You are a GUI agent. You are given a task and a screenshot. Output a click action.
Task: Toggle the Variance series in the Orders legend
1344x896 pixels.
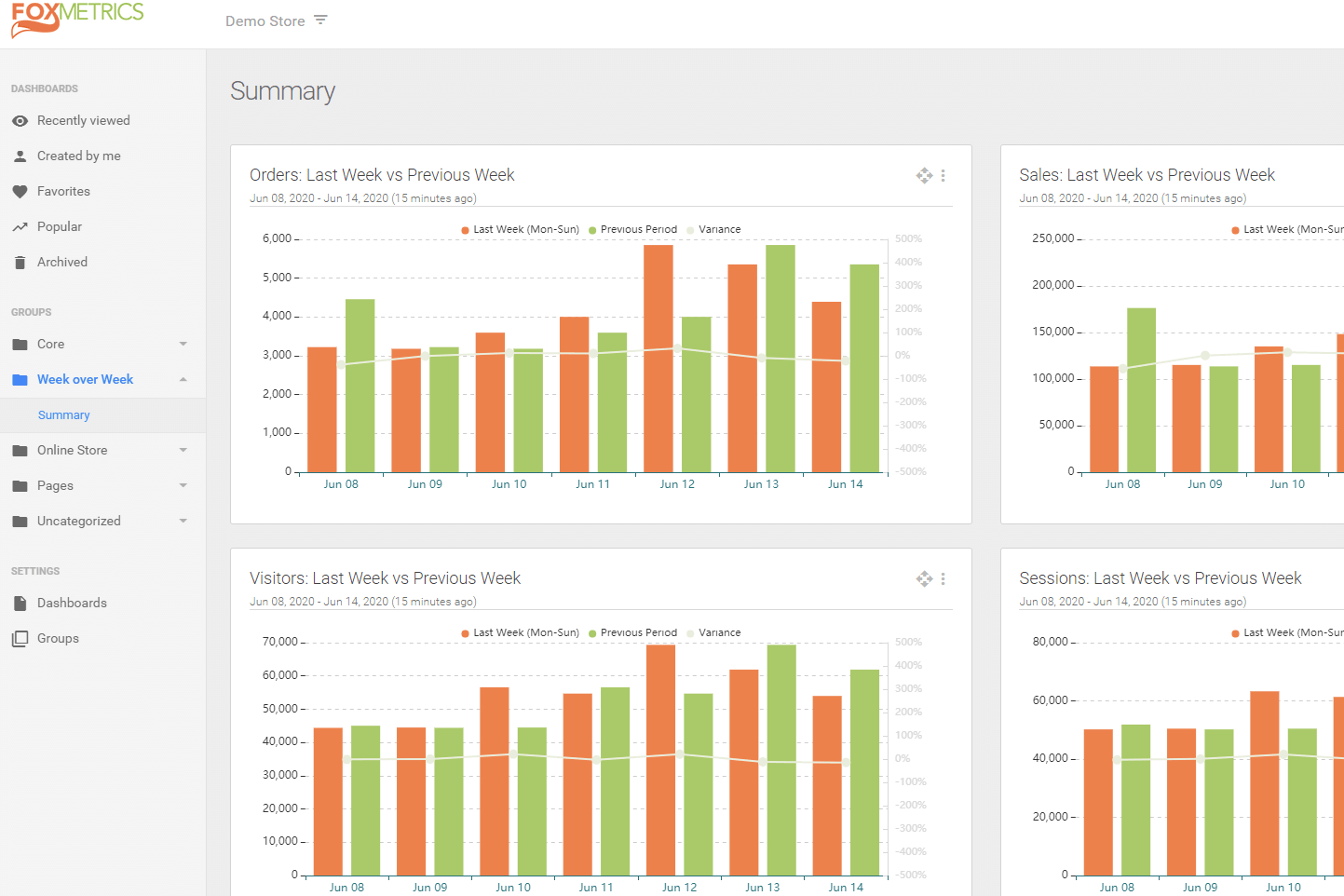click(713, 229)
